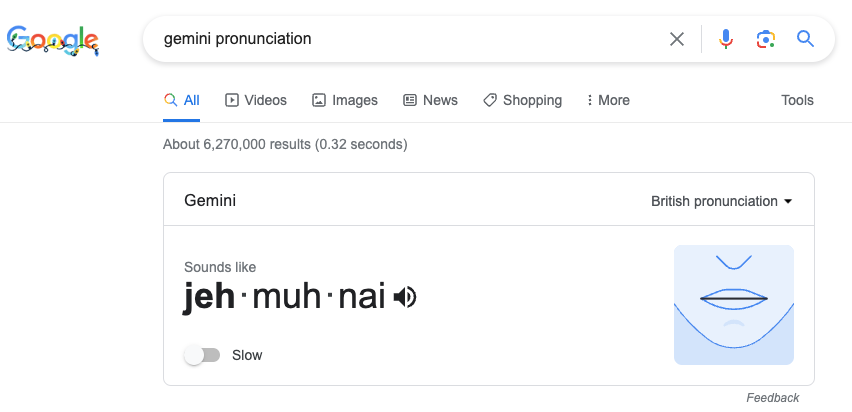Click the dropdown arrow beside British pronunciation

pyautogui.click(x=787, y=202)
